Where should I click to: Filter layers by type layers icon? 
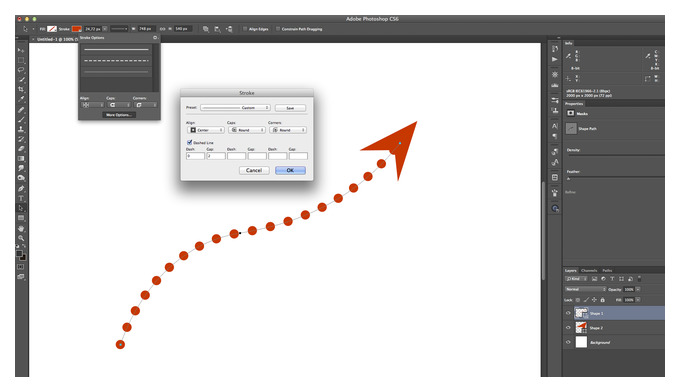(x=612, y=279)
